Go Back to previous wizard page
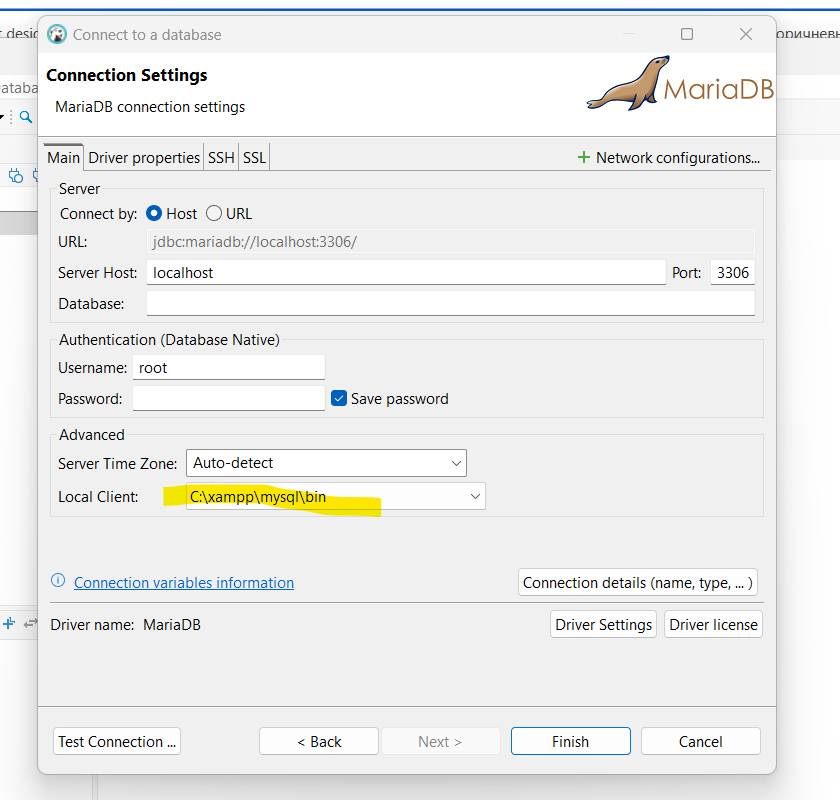840x800 pixels. point(319,741)
